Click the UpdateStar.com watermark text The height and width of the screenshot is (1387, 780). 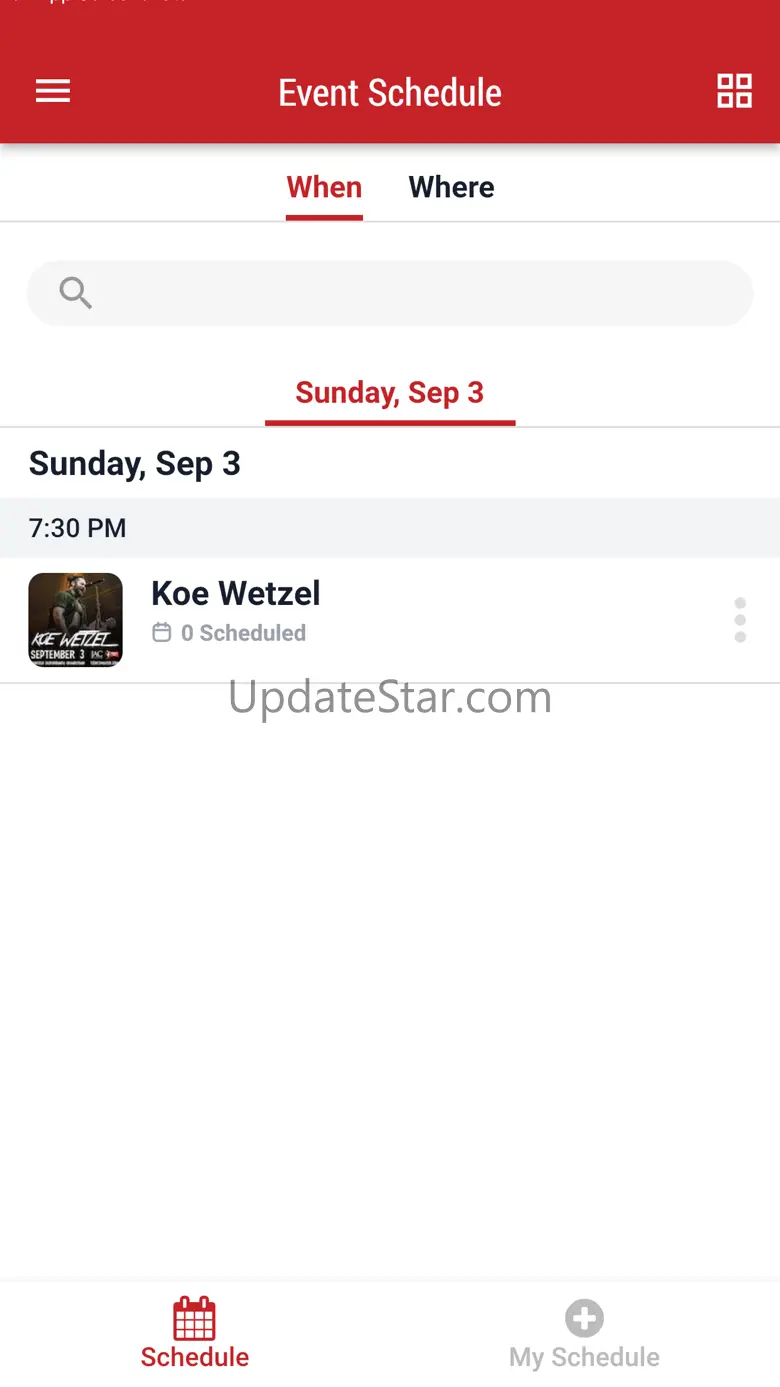point(390,697)
